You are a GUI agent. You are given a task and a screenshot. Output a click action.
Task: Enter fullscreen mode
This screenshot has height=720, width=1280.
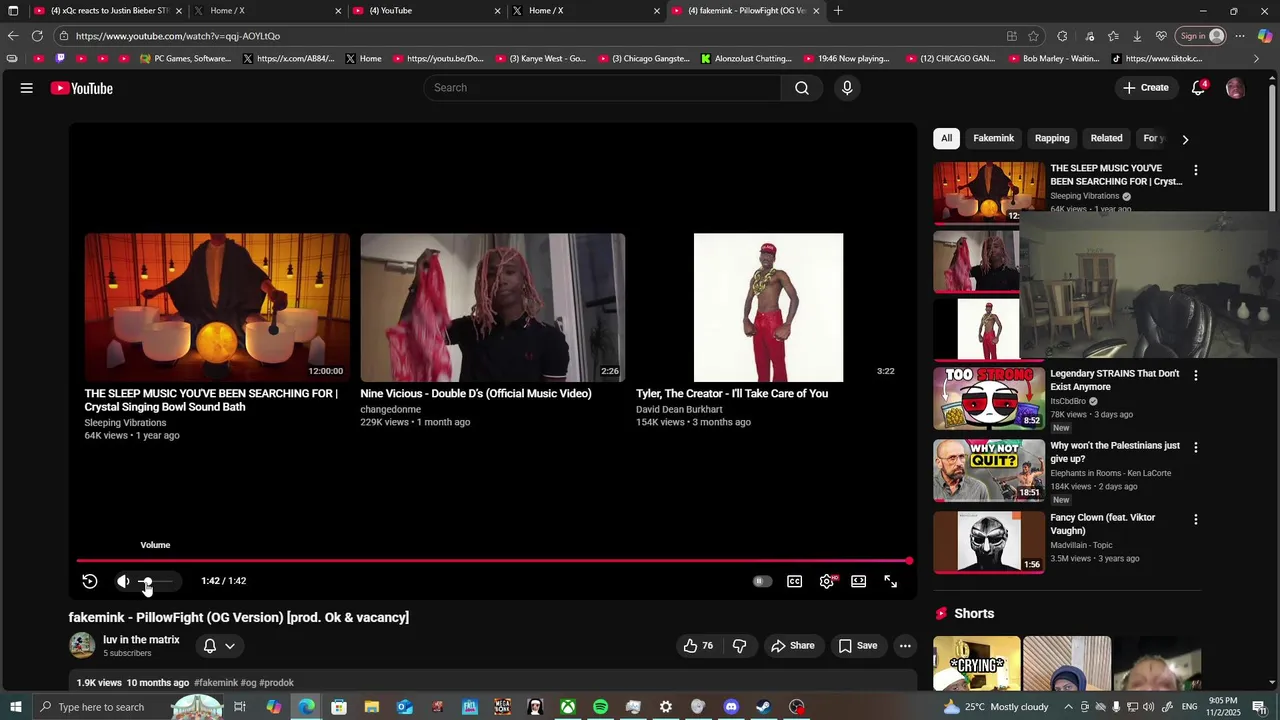coord(891,581)
